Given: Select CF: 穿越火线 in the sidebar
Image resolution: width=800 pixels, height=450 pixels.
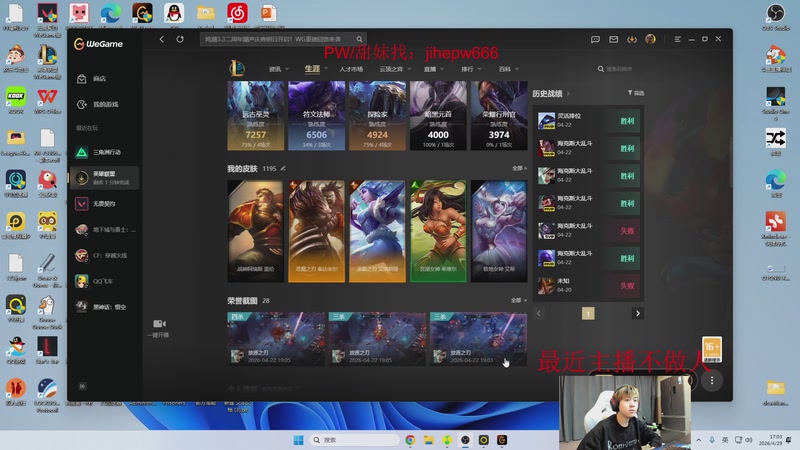Looking at the screenshot, I should pyautogui.click(x=104, y=255).
